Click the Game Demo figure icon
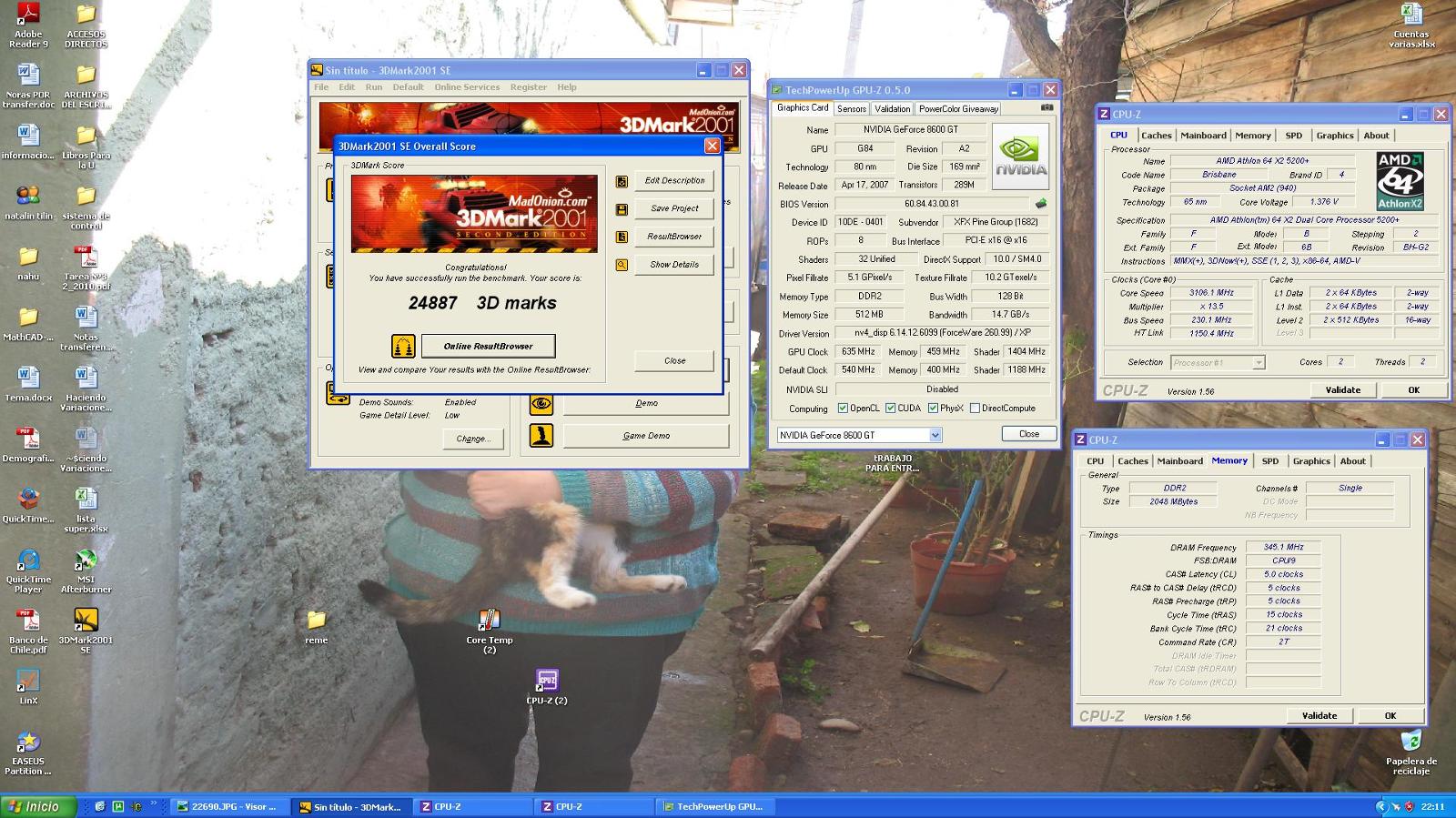 pos(541,436)
